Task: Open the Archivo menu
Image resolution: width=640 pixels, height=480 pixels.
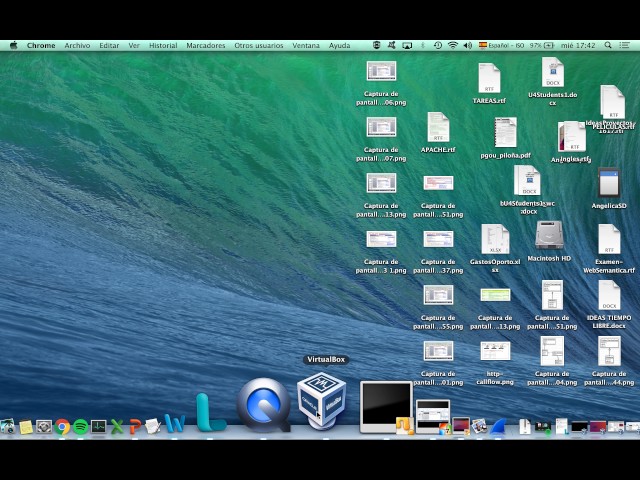Action: tap(77, 45)
